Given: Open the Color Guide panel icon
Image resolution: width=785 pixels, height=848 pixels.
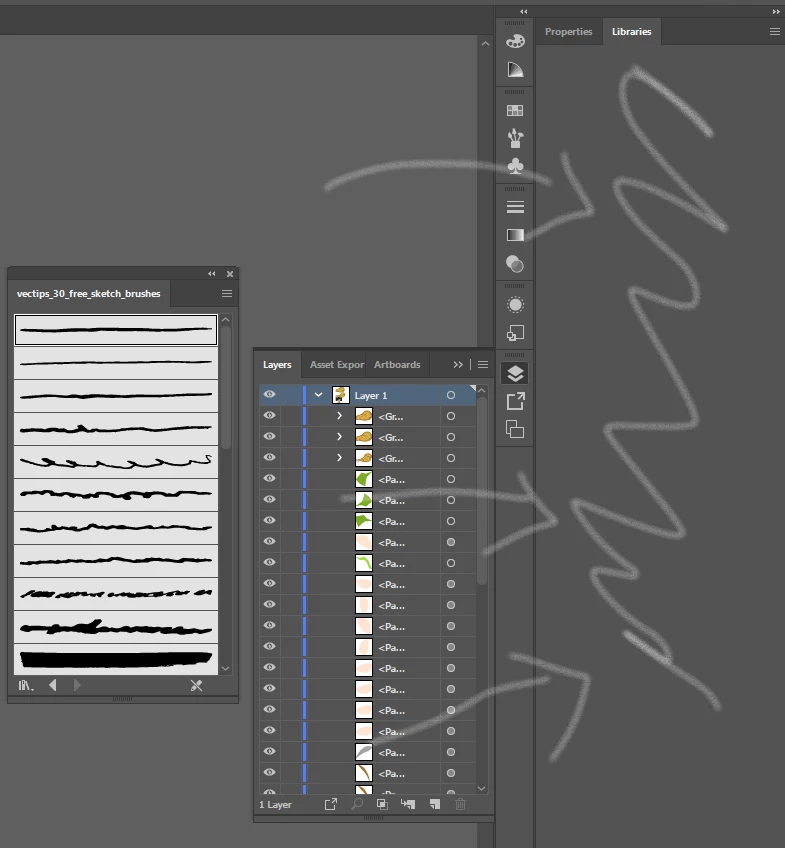Looking at the screenshot, I should [x=515, y=69].
